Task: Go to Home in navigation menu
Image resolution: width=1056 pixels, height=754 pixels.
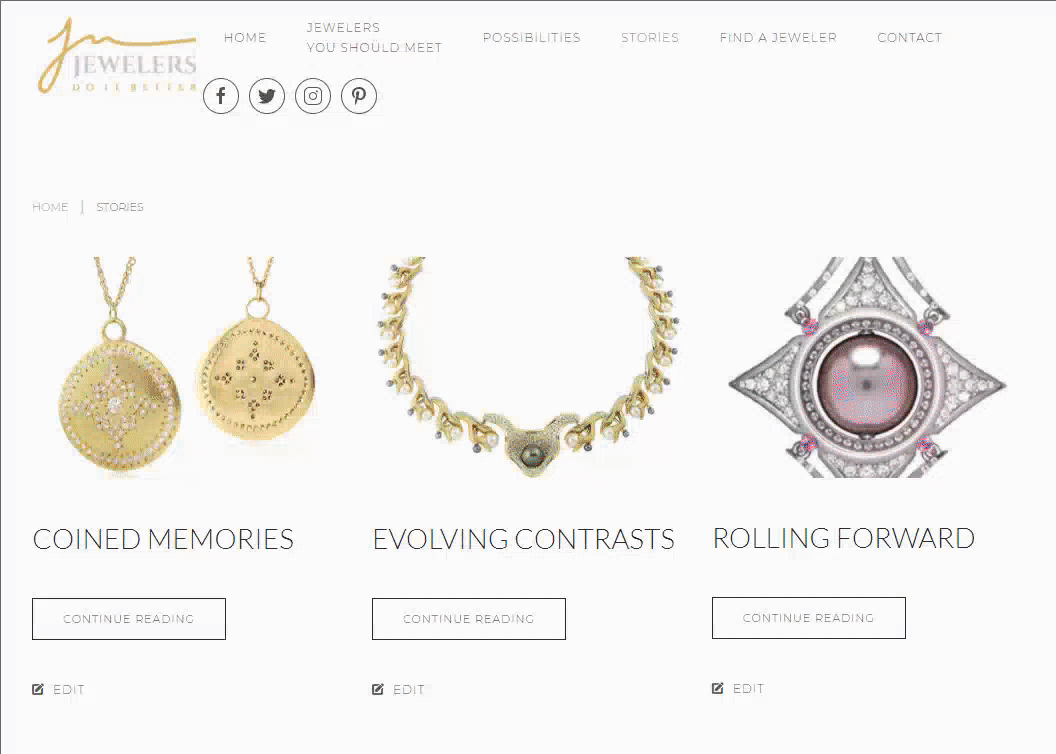Action: tap(245, 38)
